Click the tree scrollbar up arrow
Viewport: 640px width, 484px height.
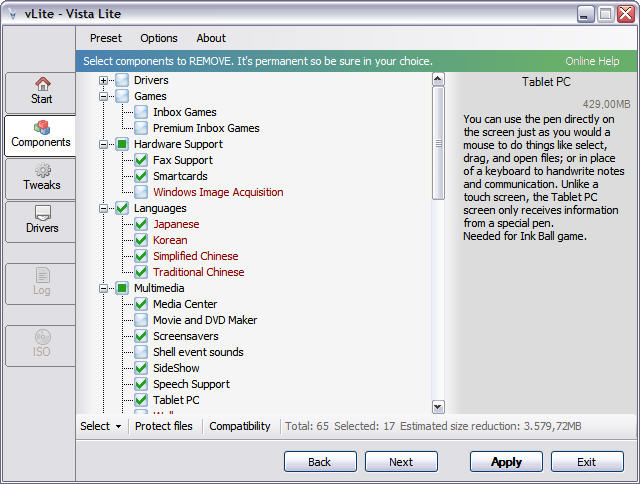tap(438, 79)
